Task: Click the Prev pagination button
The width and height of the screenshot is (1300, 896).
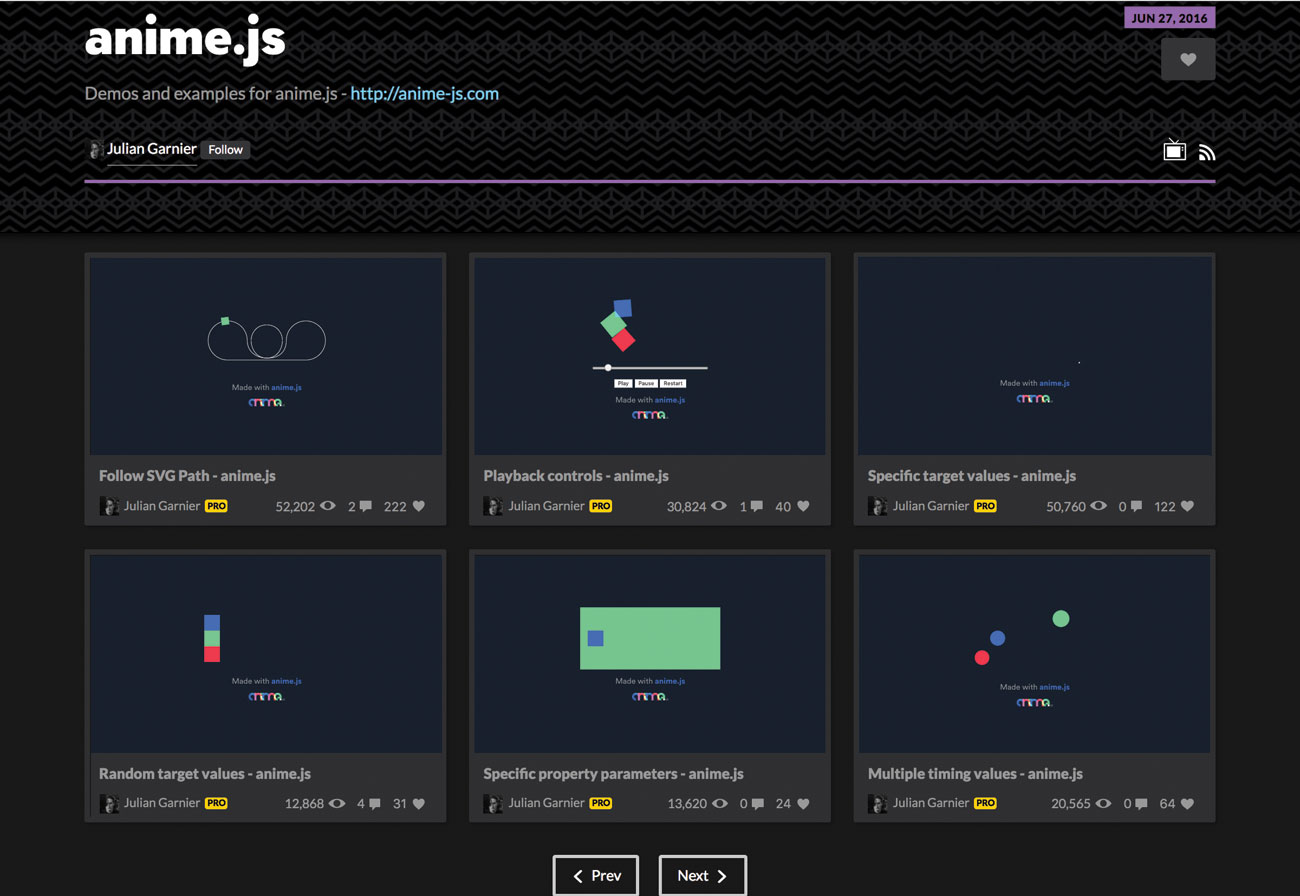Action: point(595,875)
